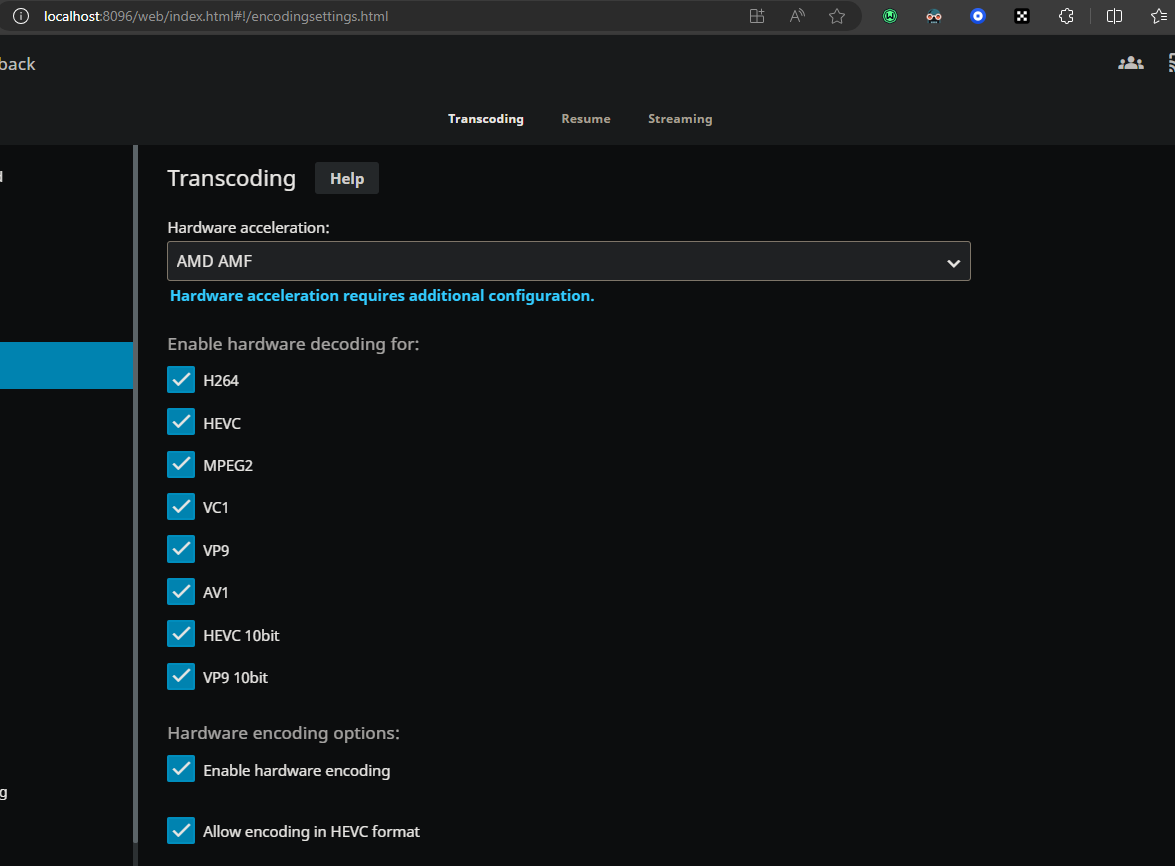1175x866 pixels.
Task: Uncheck Allow encoding in HEVC format
Action: click(181, 831)
